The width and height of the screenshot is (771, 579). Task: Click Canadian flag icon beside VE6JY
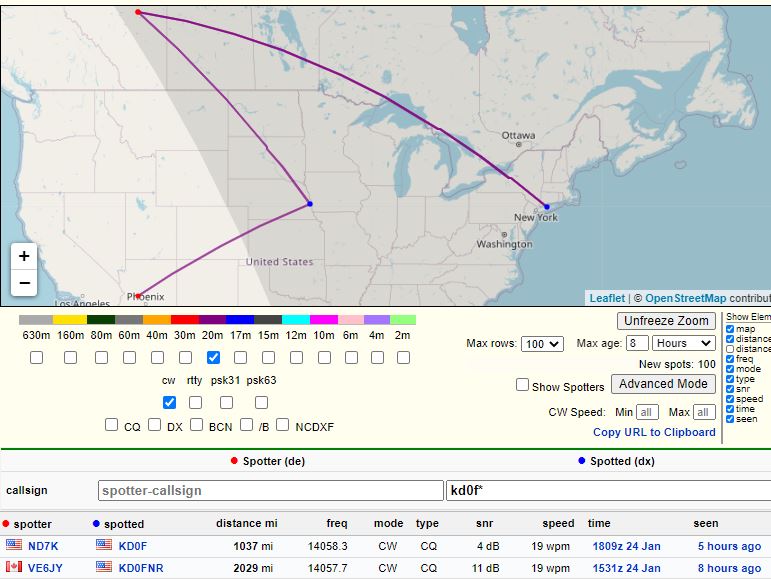(14, 567)
